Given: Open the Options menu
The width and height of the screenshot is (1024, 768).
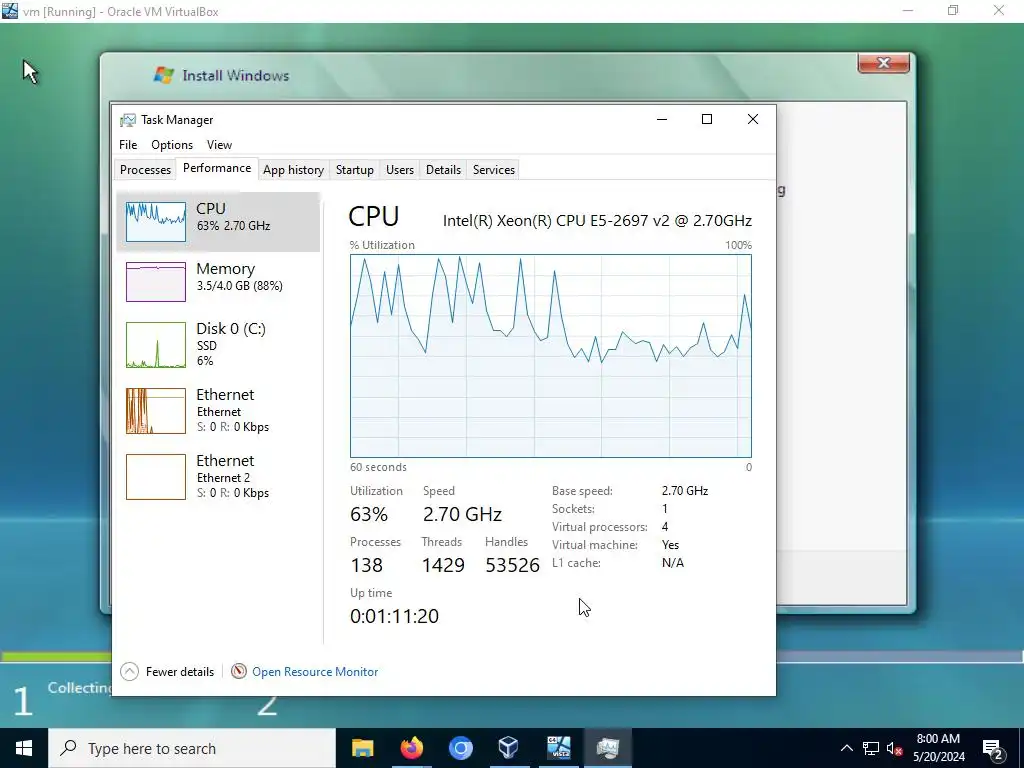Looking at the screenshot, I should (x=172, y=145).
